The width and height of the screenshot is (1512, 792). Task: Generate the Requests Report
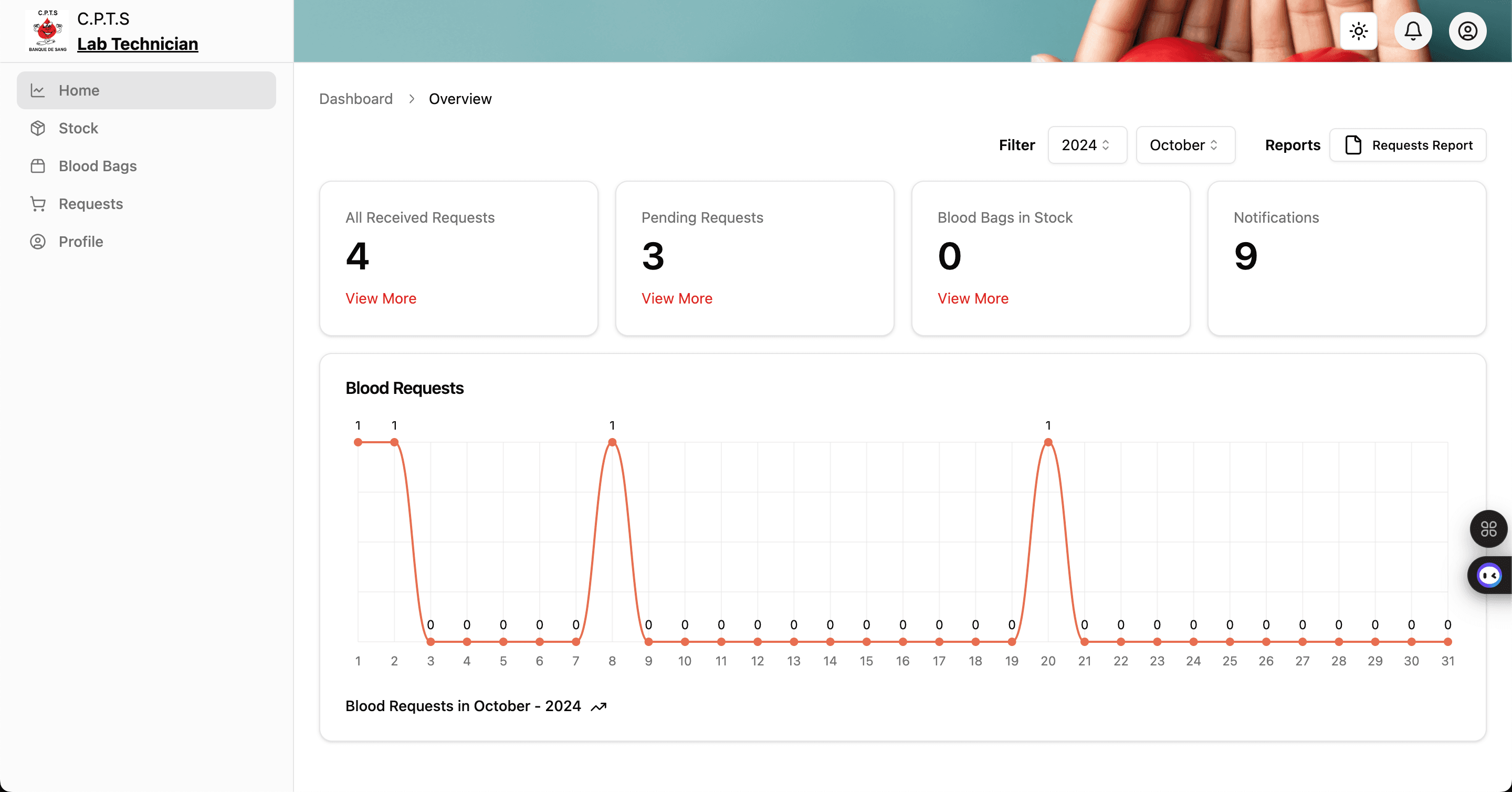pos(1408,145)
